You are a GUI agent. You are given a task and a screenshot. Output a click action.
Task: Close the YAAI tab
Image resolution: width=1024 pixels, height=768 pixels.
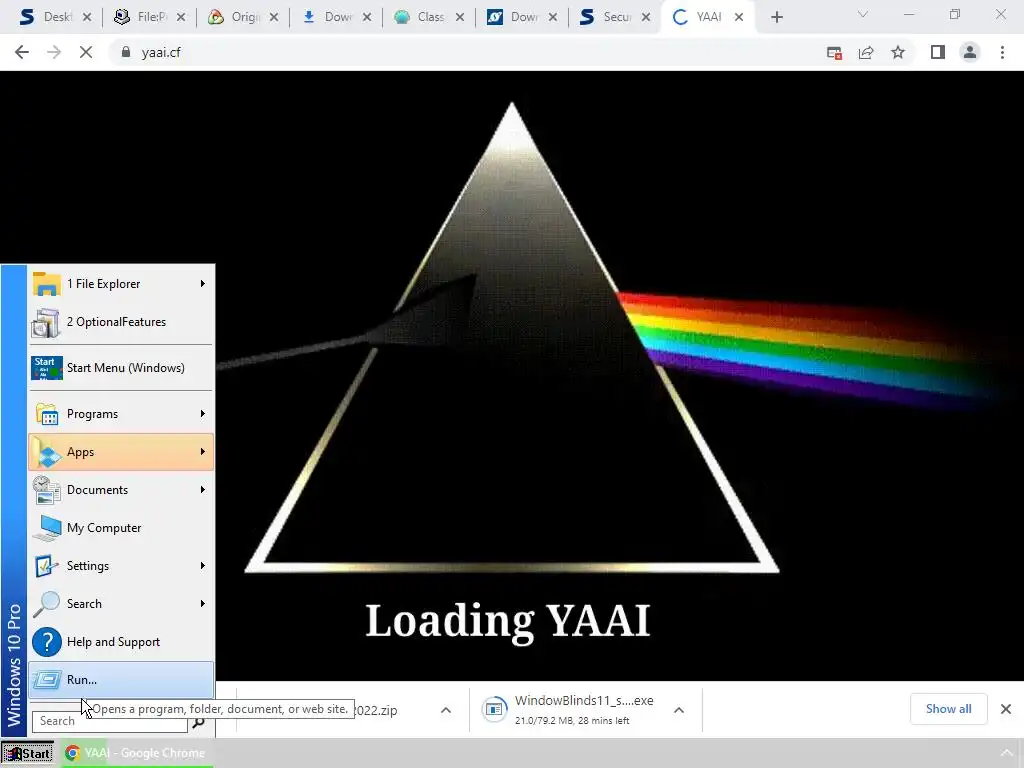click(x=739, y=17)
